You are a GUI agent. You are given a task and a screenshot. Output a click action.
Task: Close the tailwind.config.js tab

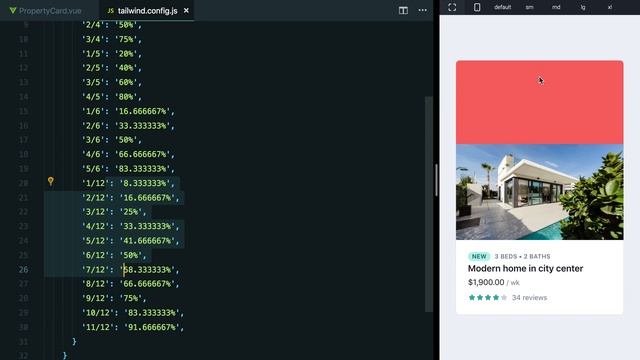point(186,11)
